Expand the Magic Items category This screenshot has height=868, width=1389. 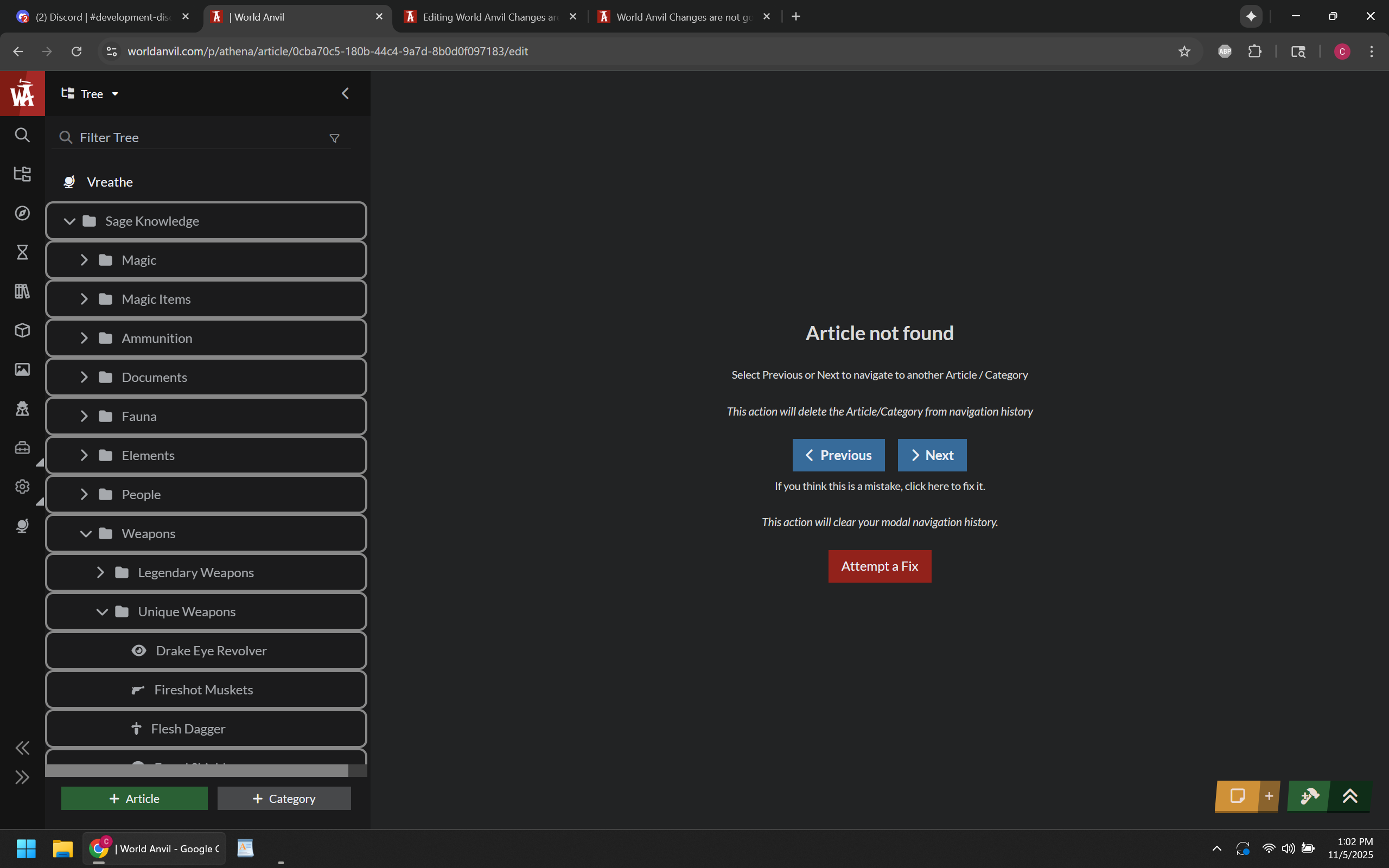(85, 299)
